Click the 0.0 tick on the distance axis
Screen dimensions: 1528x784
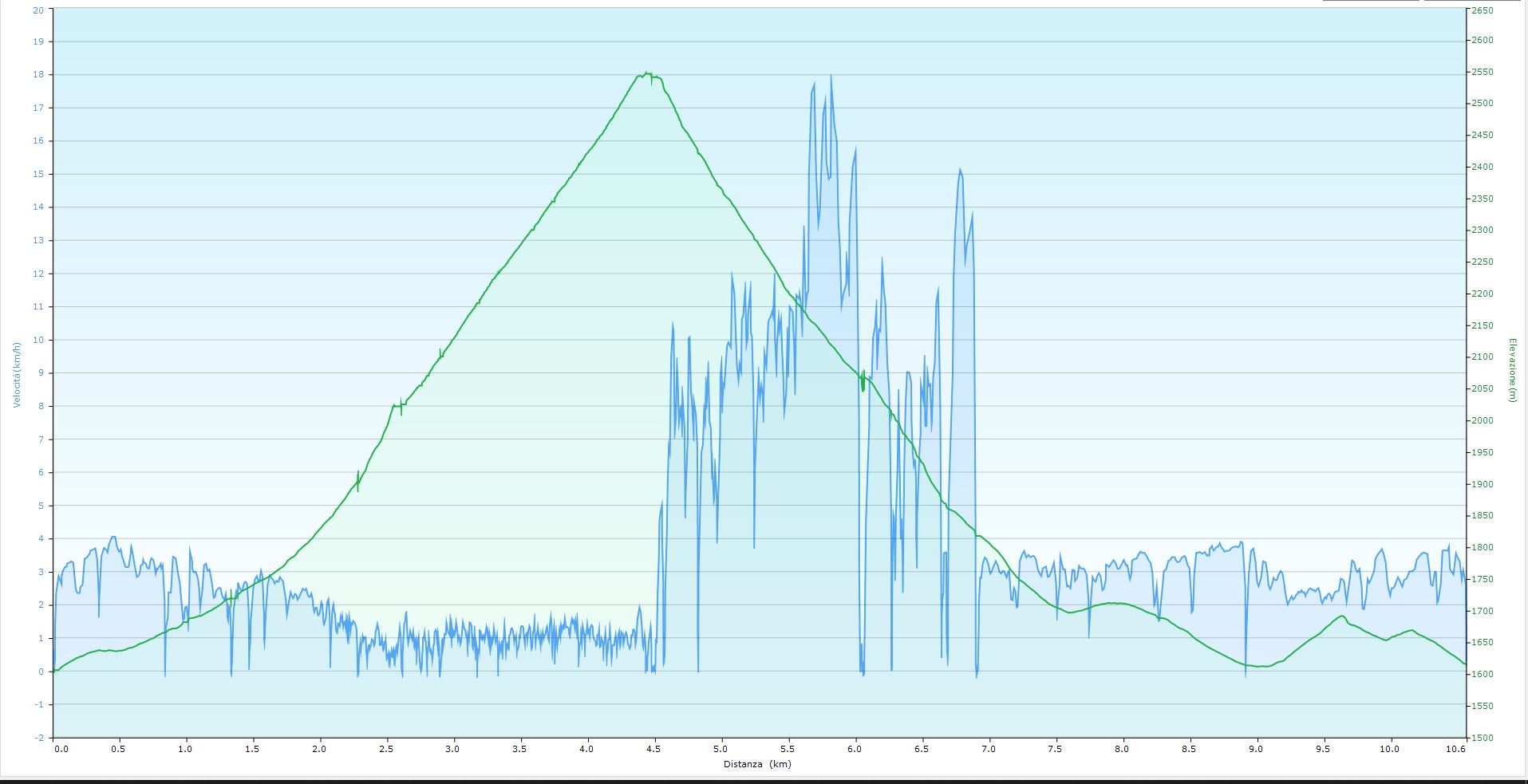pos(61,749)
